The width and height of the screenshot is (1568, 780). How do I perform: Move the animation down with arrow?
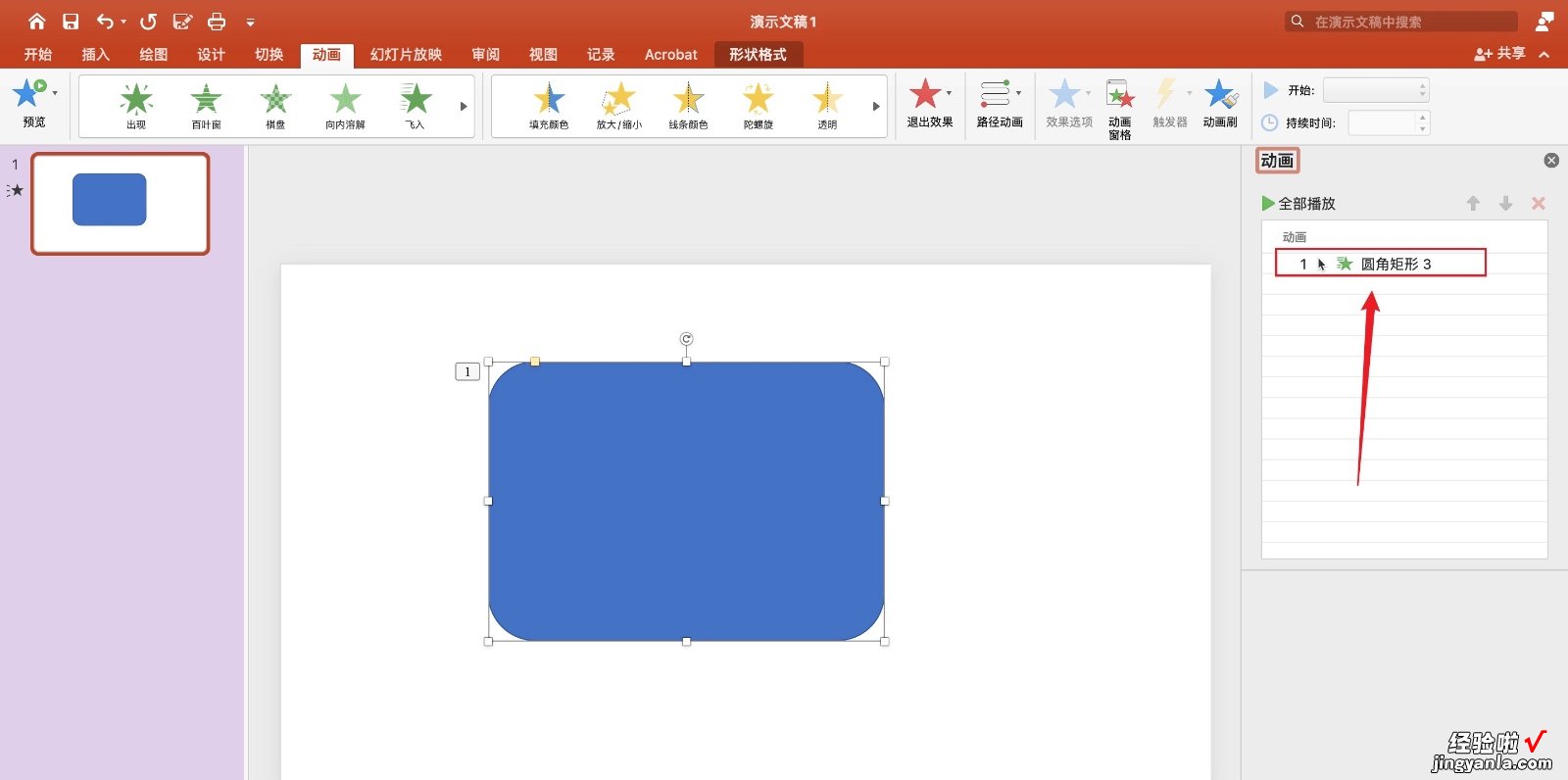(x=1506, y=203)
